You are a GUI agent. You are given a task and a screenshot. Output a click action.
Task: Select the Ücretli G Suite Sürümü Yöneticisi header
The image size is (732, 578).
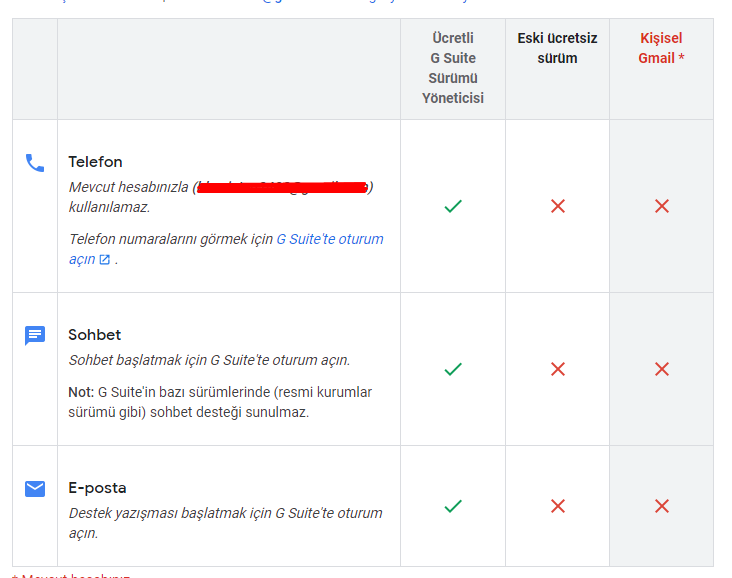pos(453,68)
